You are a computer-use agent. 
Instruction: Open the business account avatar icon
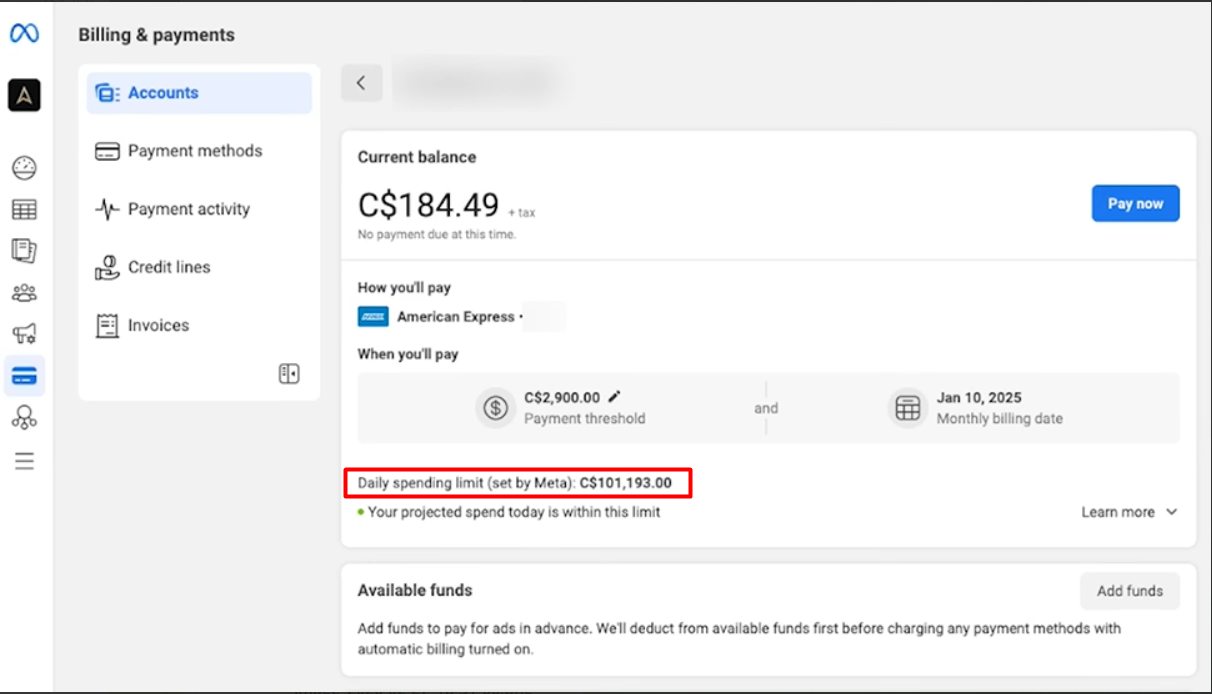[24, 95]
